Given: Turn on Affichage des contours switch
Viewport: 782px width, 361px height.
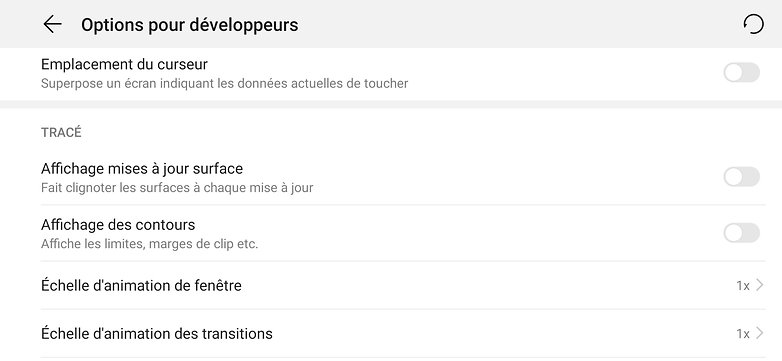Looking at the screenshot, I should [742, 233].
